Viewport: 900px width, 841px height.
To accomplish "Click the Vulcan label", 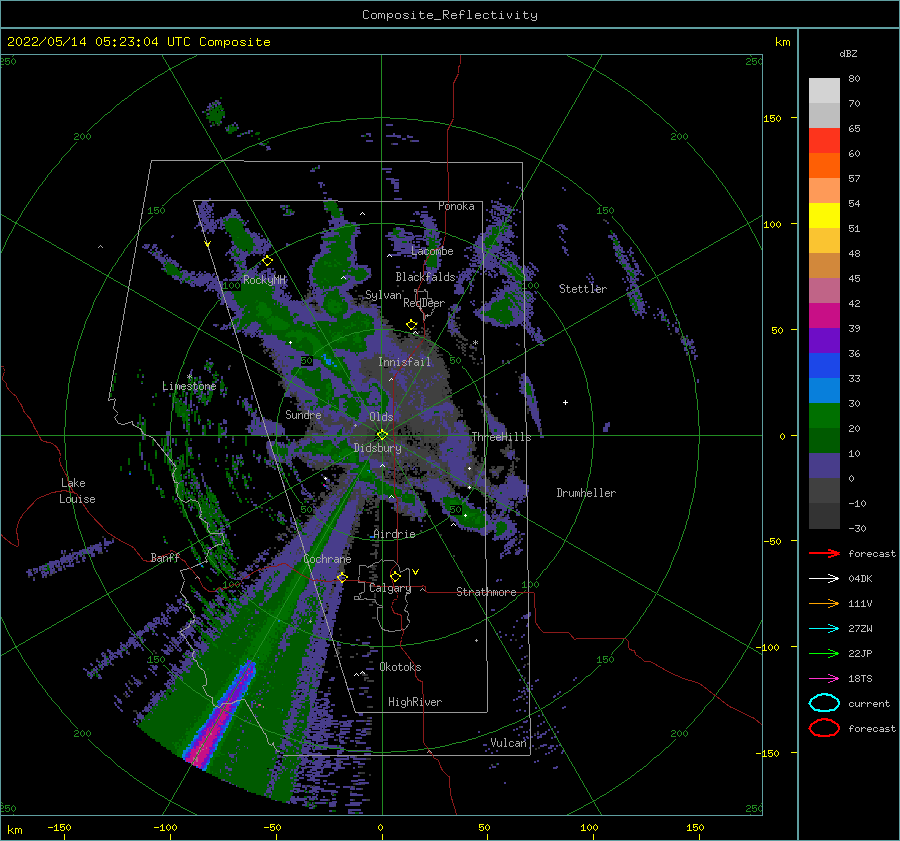I will click(508, 743).
